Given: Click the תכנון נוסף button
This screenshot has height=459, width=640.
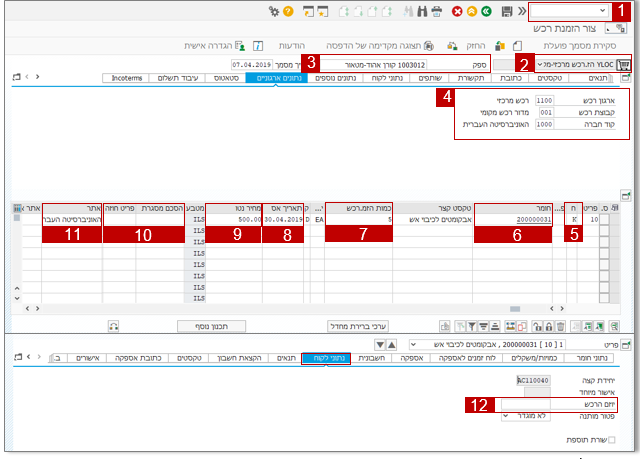Looking at the screenshot, I should click(x=211, y=326).
